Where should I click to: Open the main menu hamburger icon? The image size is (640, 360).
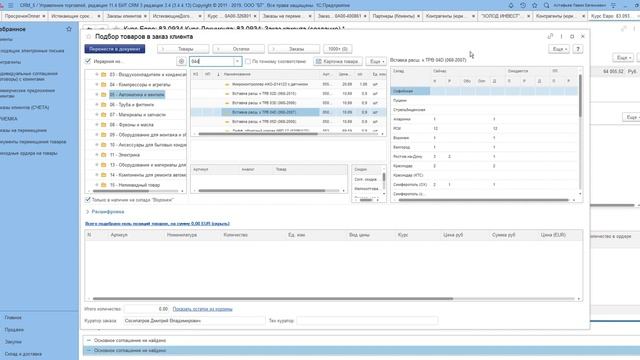[x=11, y=5]
